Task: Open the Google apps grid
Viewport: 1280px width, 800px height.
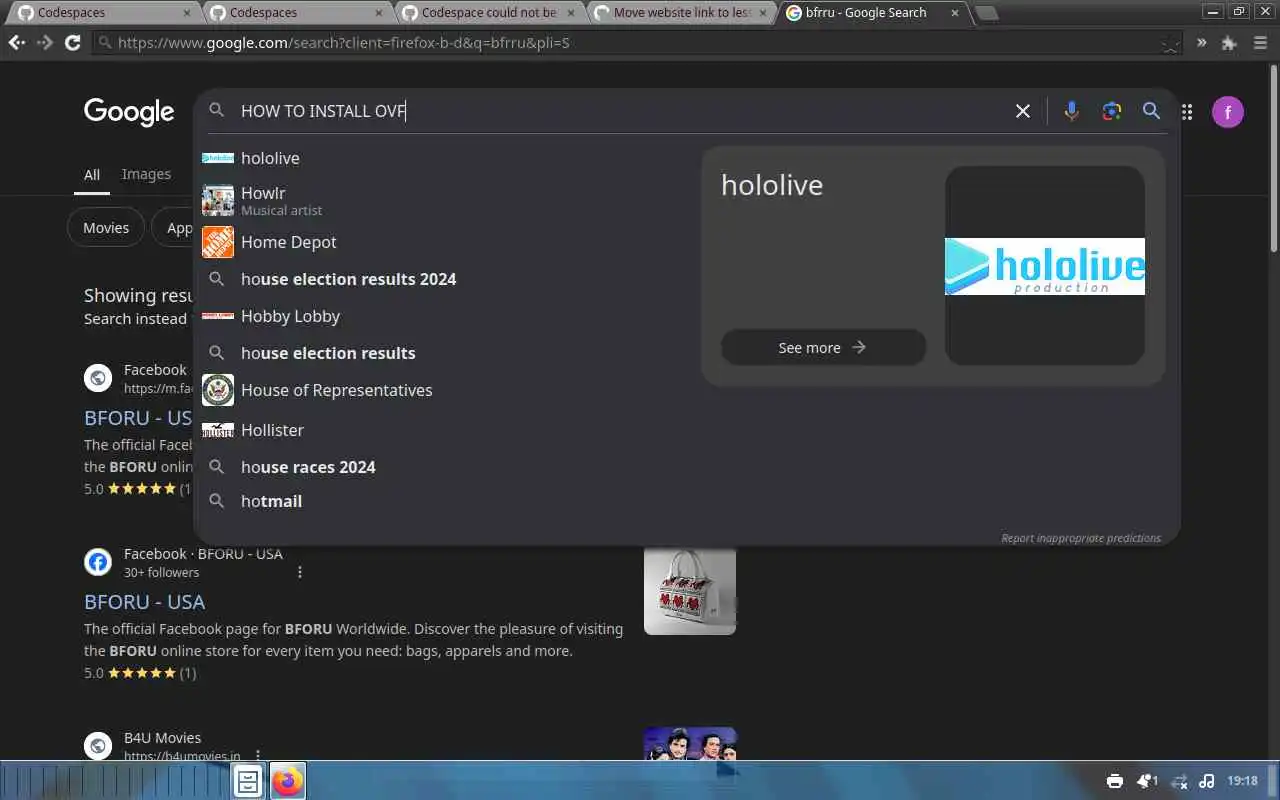Action: 1187,112
